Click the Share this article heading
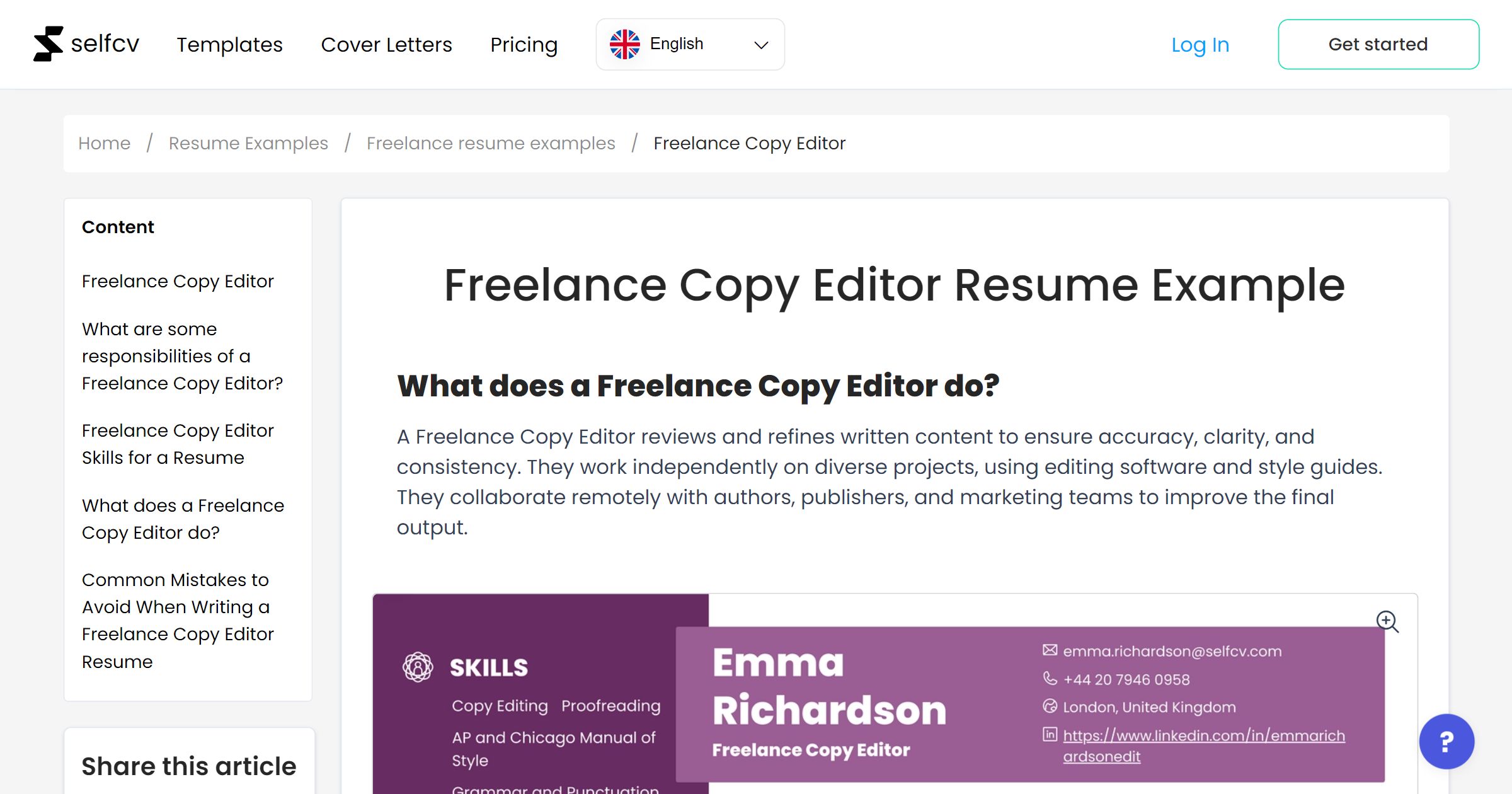This screenshot has width=1512, height=794. pyautogui.click(x=188, y=766)
